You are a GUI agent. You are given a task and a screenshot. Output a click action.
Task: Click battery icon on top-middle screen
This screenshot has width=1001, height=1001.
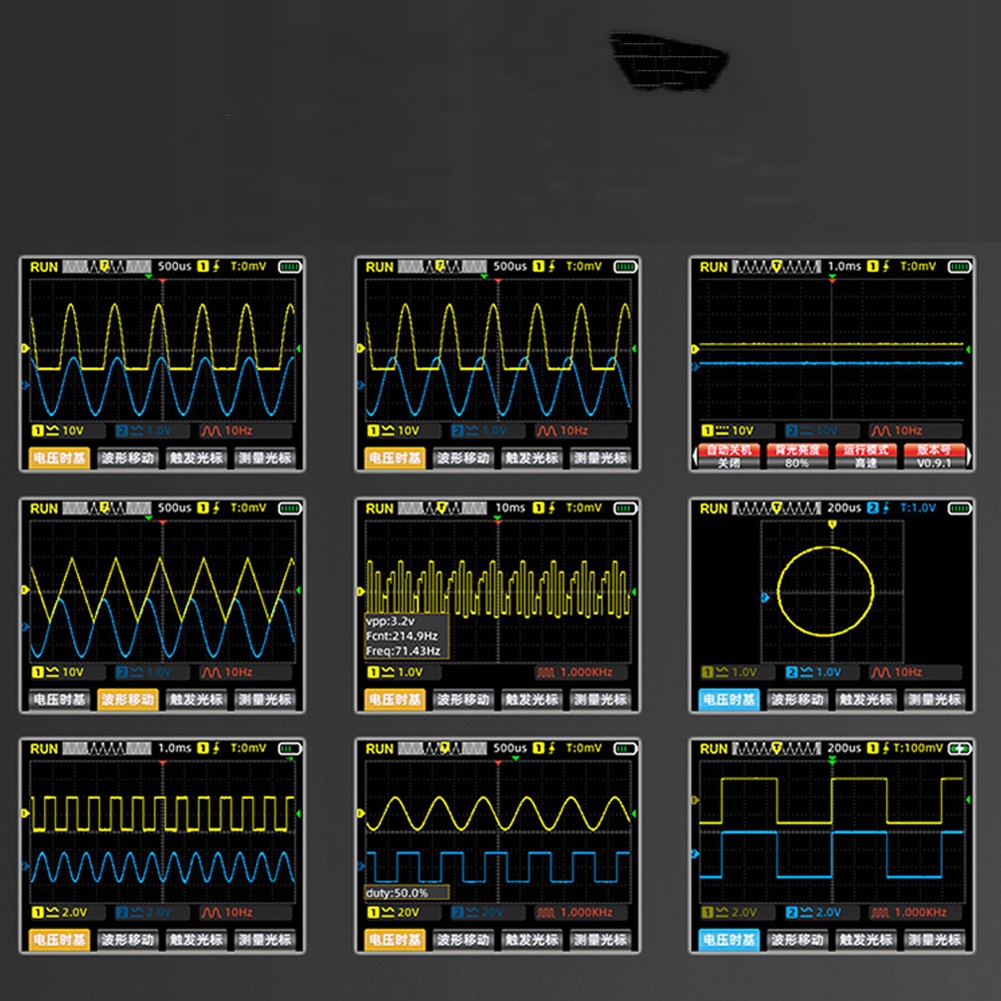[625, 267]
